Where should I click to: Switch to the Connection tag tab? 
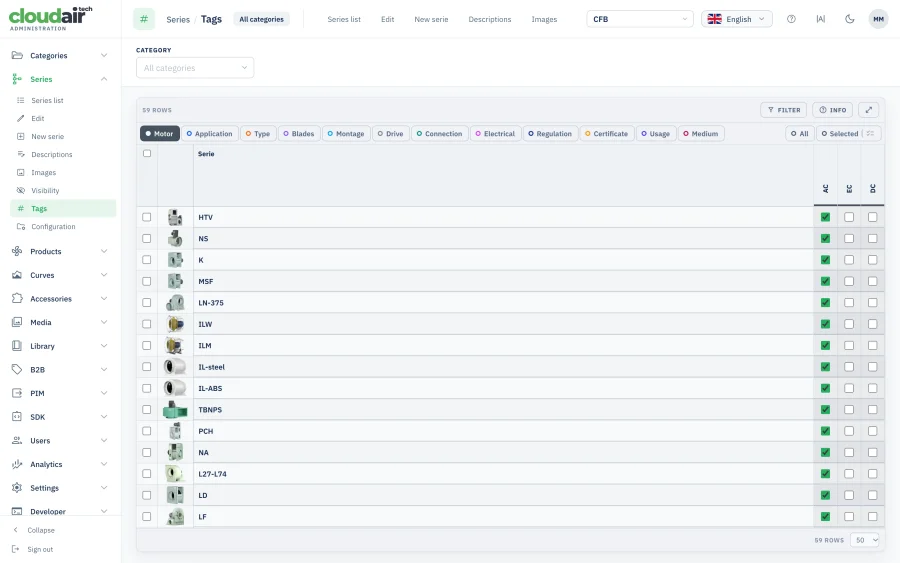pos(440,134)
